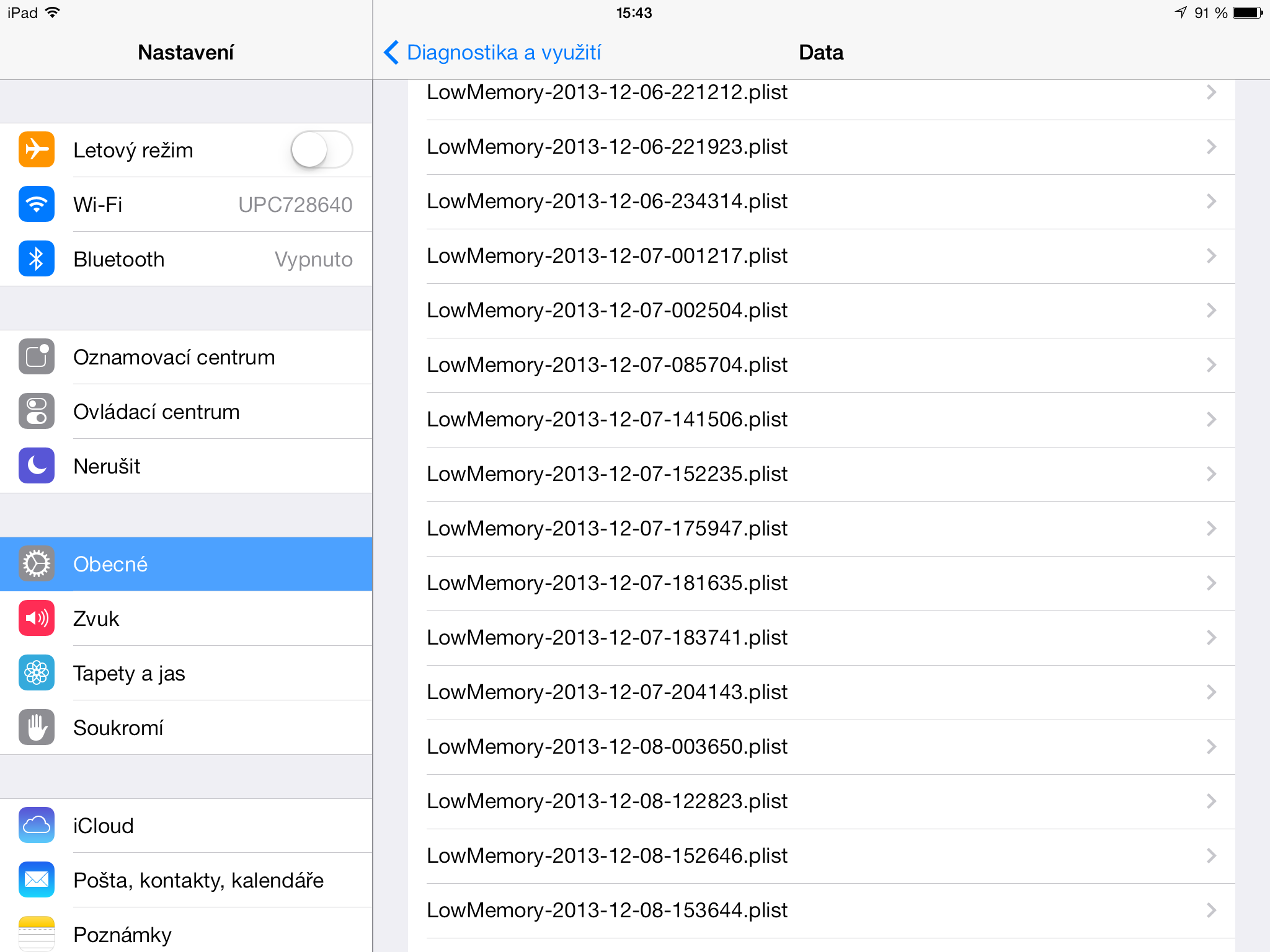This screenshot has height=952, width=1270.
Task: Open Pošta, kontakty, kalendáře settings
Action: click(186, 880)
